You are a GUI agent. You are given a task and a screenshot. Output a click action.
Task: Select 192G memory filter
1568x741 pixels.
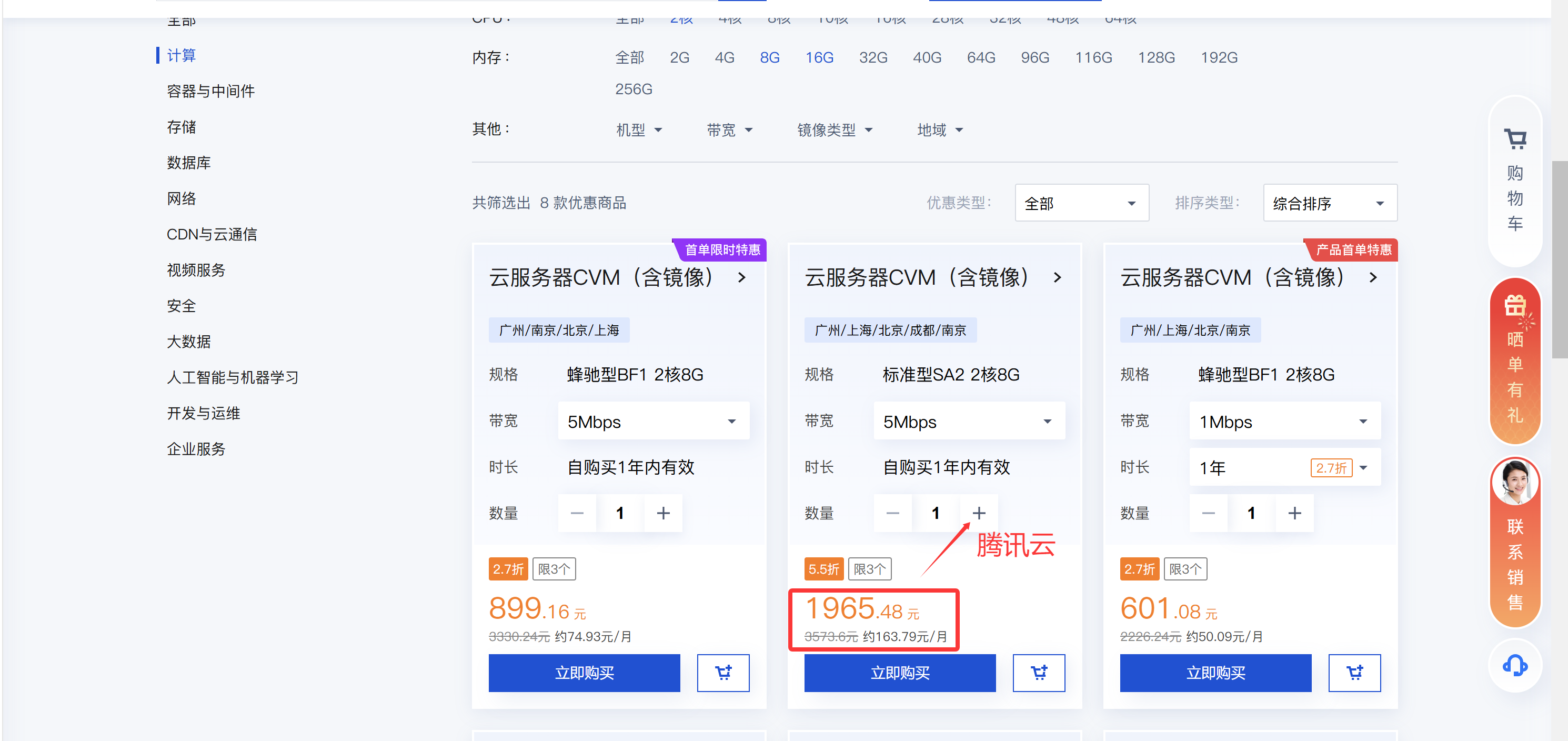(x=1219, y=58)
